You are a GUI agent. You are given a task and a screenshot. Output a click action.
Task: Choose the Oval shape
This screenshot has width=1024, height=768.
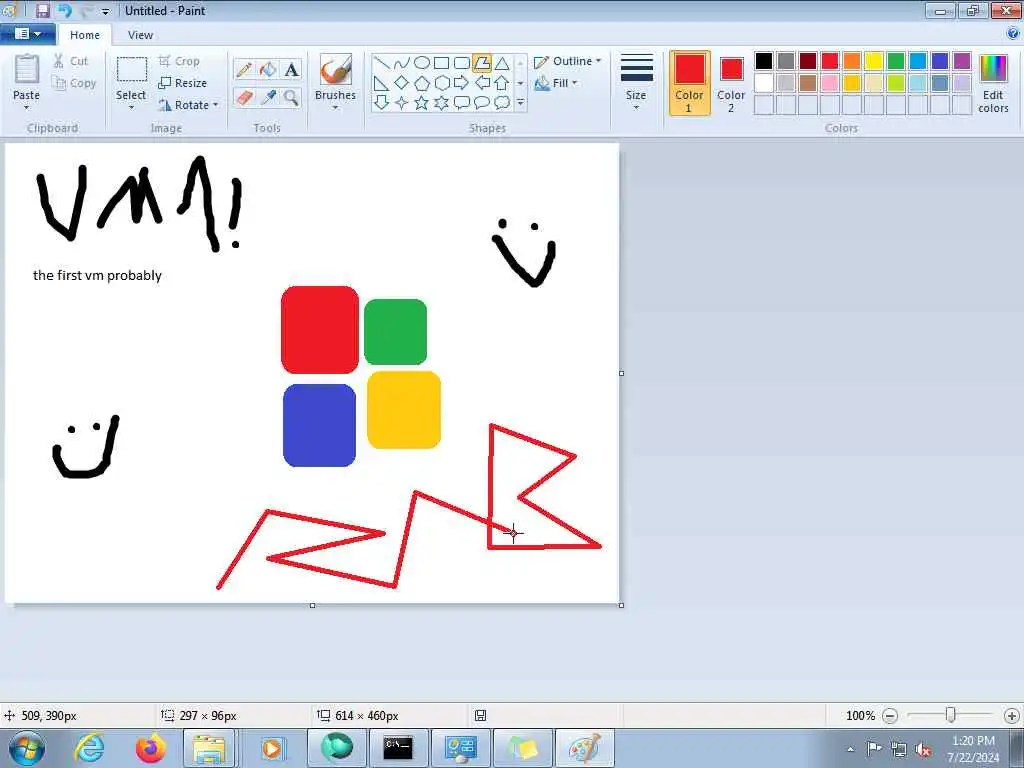pyautogui.click(x=422, y=63)
